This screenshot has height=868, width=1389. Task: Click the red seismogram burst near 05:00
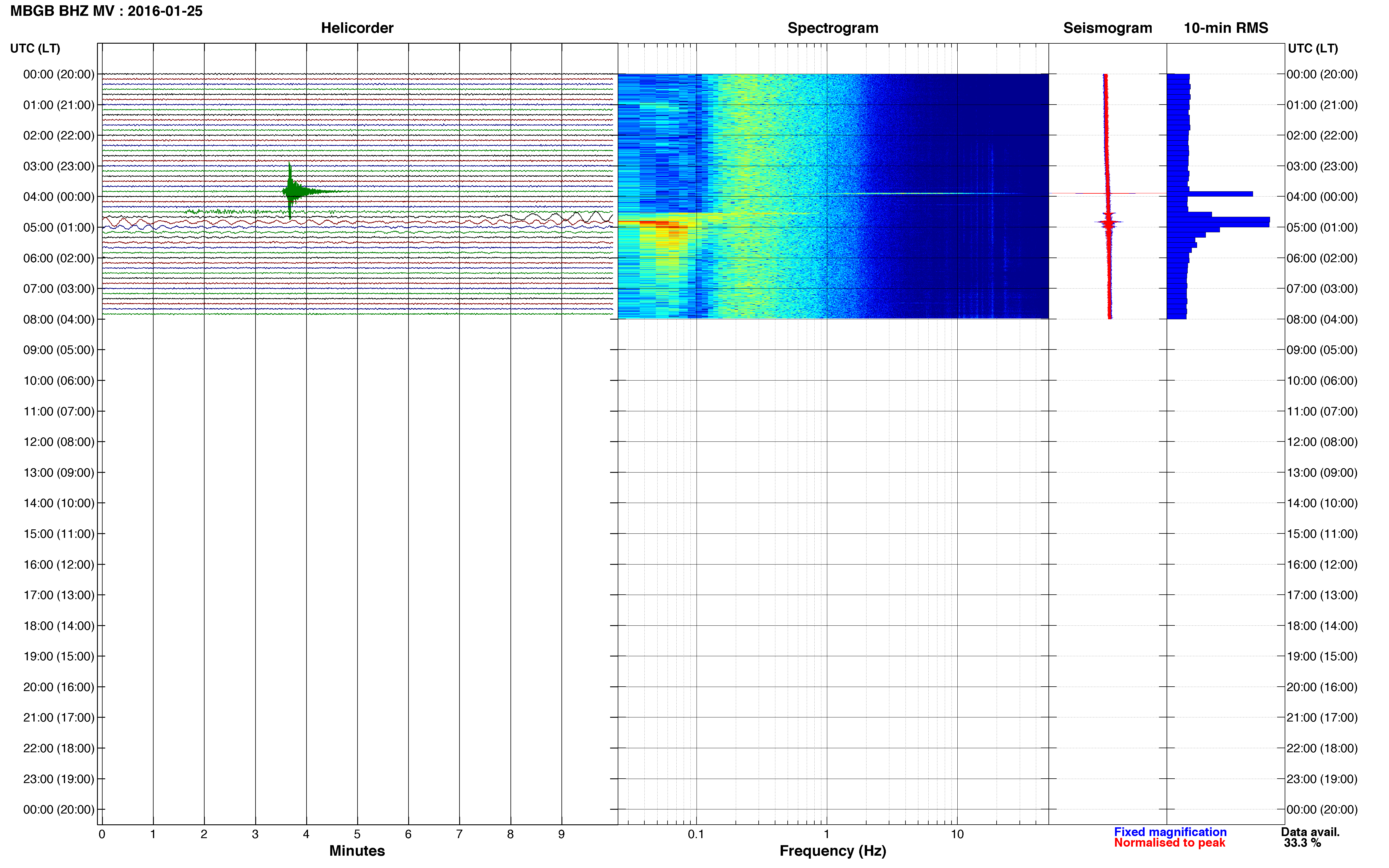click(1108, 222)
